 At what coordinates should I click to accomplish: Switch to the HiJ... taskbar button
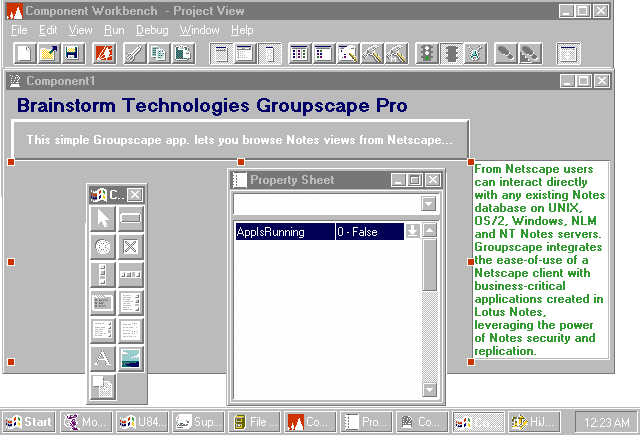534,422
